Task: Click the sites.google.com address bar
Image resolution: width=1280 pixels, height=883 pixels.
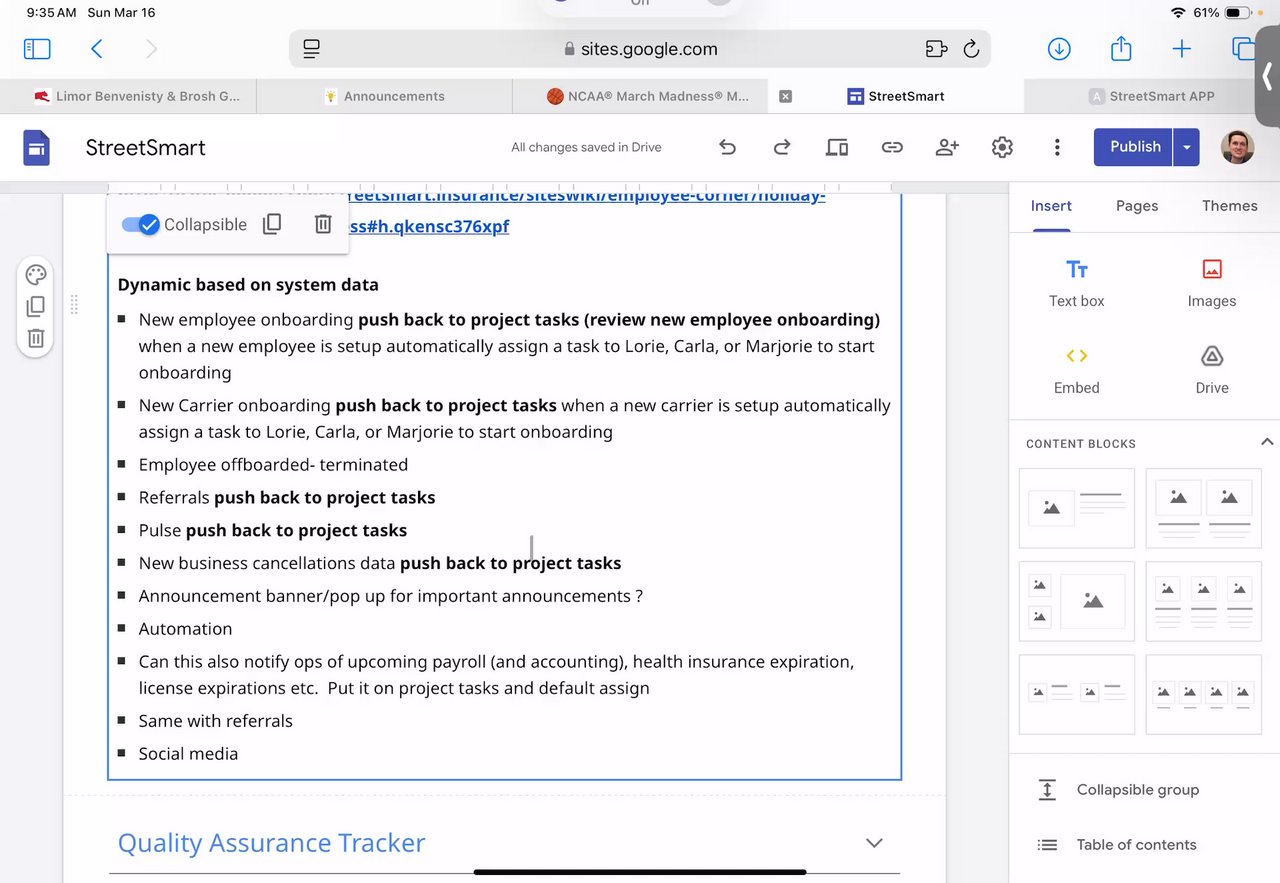Action: (640, 48)
